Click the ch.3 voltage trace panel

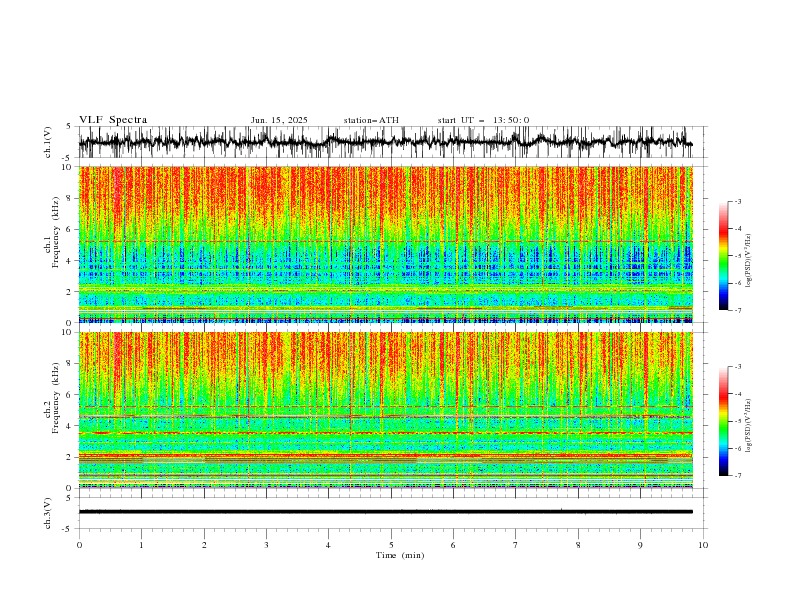392,513
